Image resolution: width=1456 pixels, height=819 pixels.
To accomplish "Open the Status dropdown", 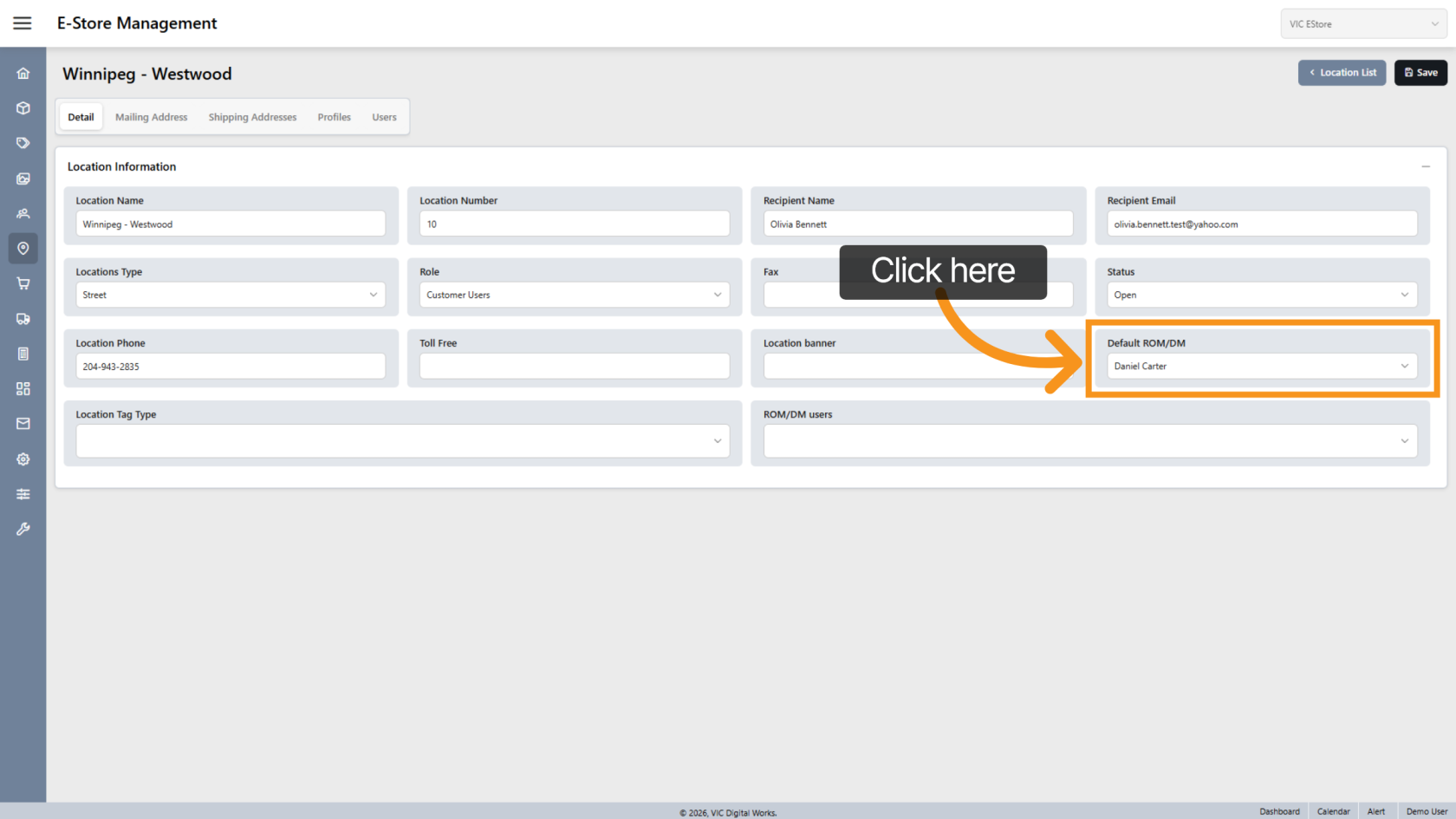I will click(x=1261, y=296).
